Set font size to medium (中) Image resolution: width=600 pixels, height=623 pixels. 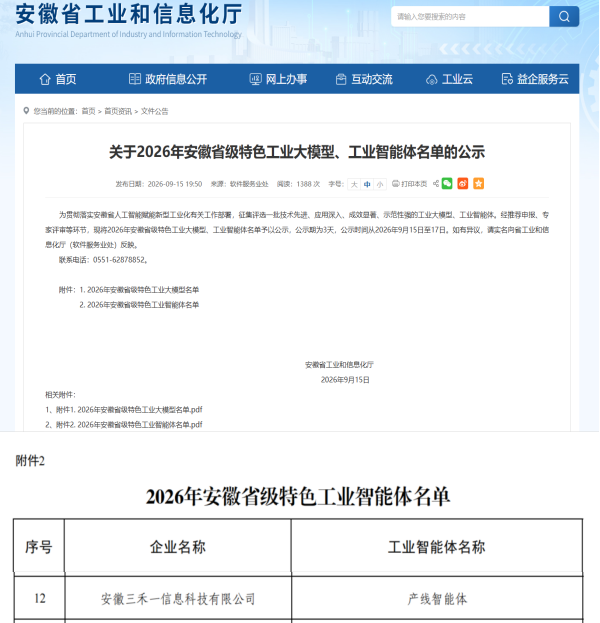pos(367,184)
